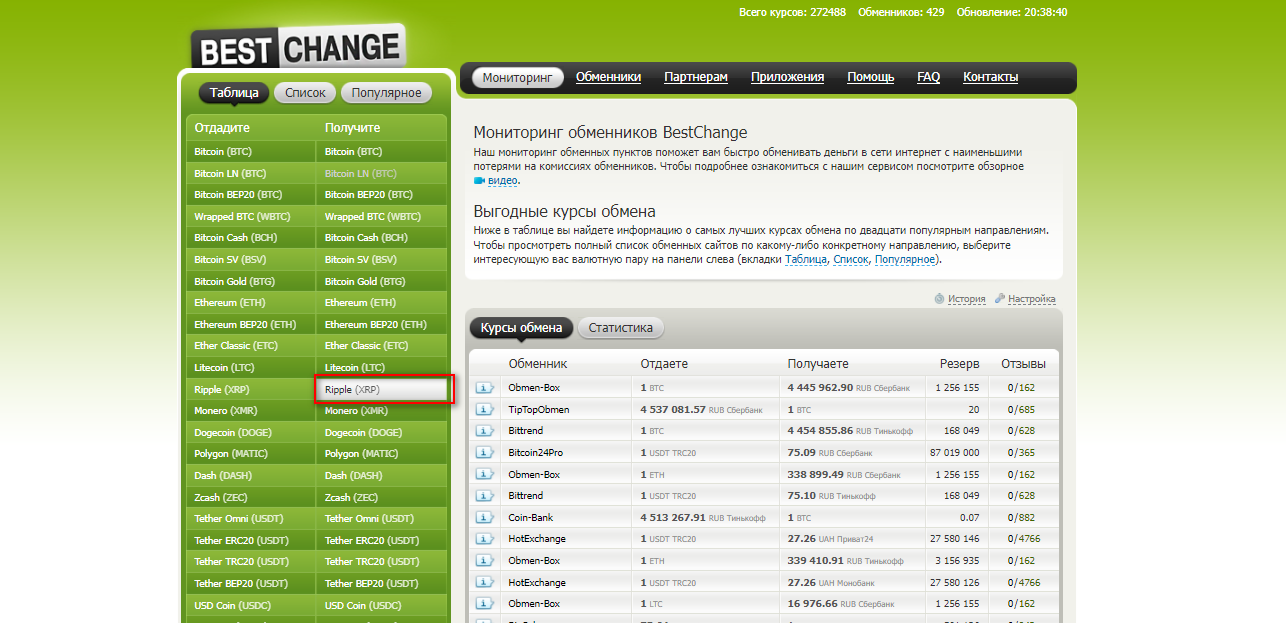Open info icon for Bitcoin24Pro row
Viewport: 1286px width, 623px height.
tap(485, 452)
